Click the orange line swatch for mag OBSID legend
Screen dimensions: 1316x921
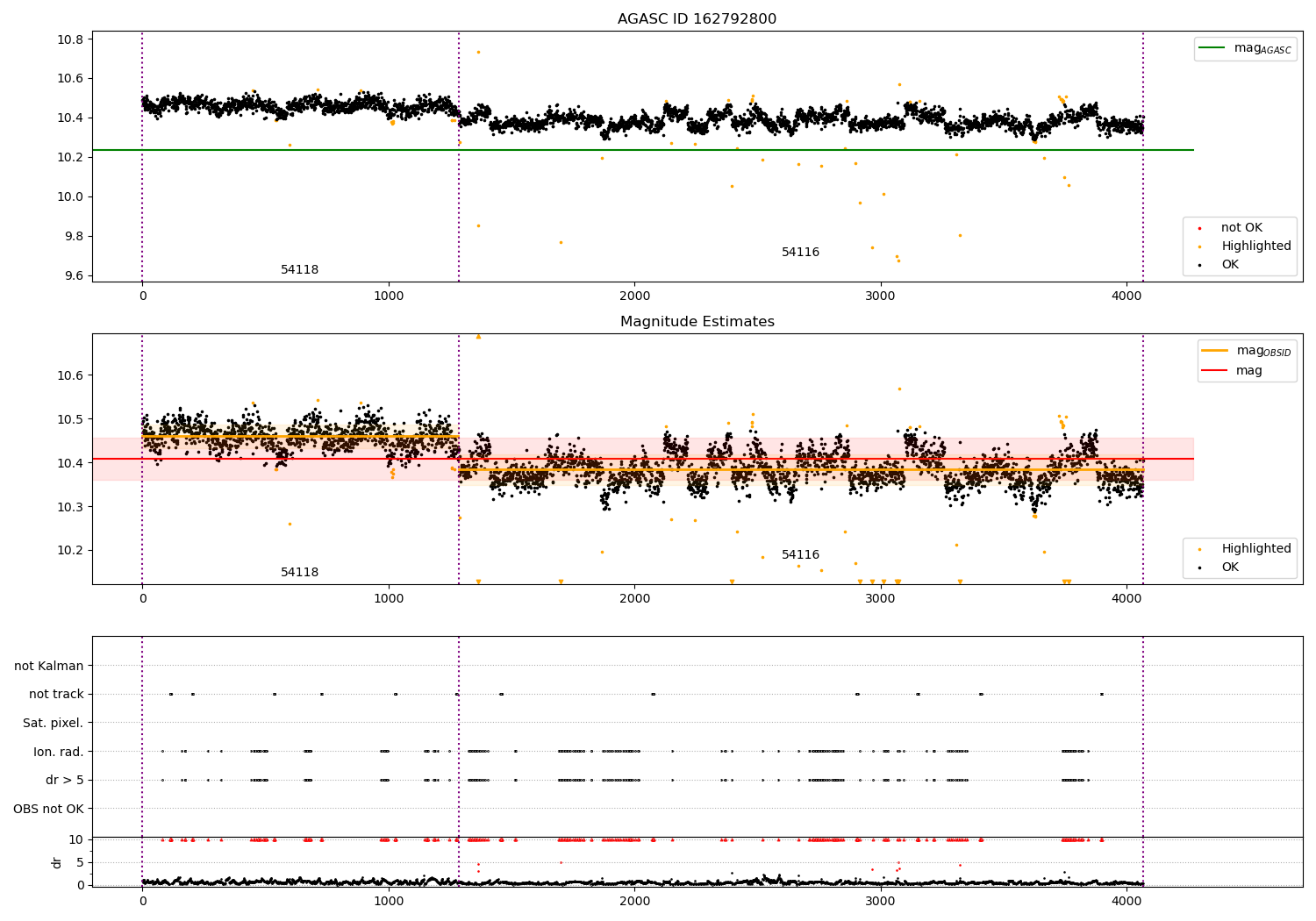pyautogui.click(x=1213, y=351)
